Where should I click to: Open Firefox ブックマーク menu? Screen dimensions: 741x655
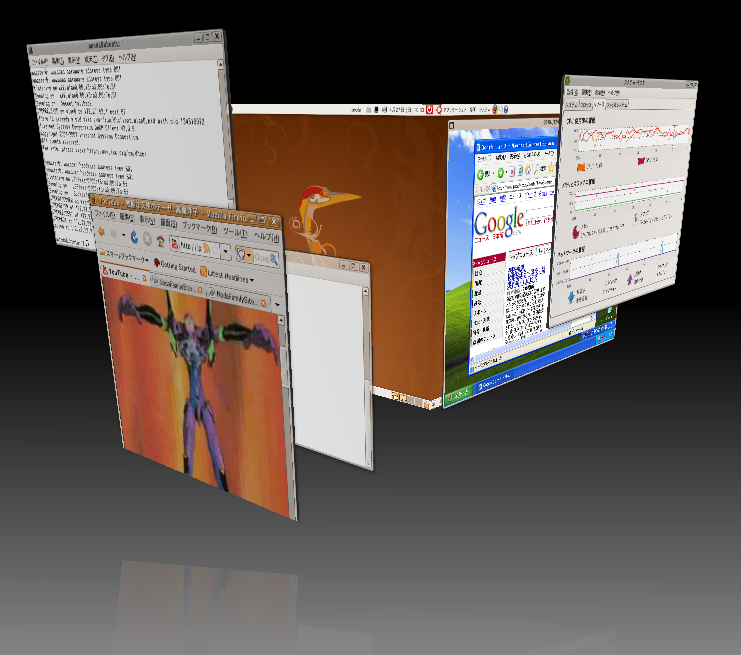point(199,227)
